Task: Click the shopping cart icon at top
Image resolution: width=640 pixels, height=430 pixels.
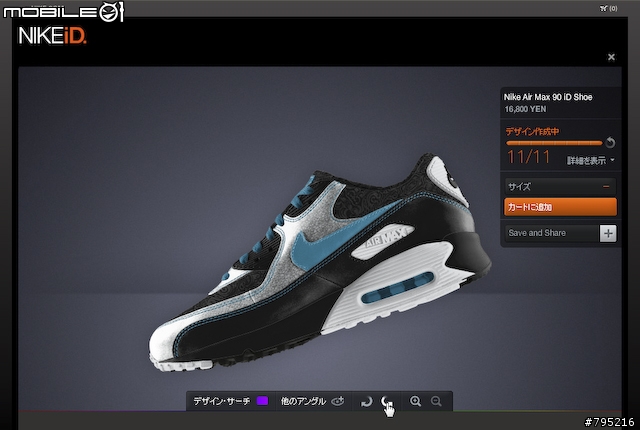Action: (x=604, y=8)
